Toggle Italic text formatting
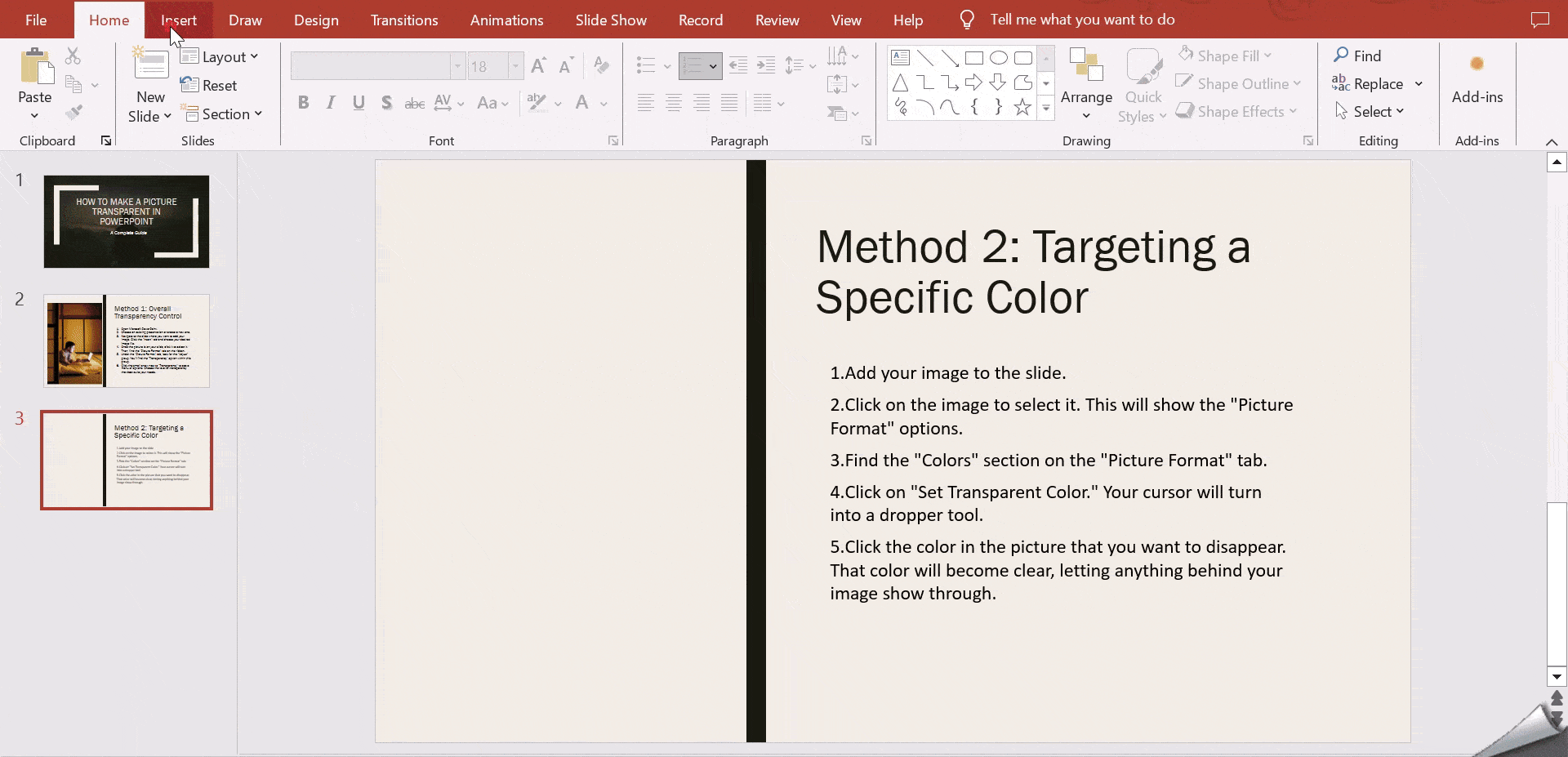 click(331, 103)
